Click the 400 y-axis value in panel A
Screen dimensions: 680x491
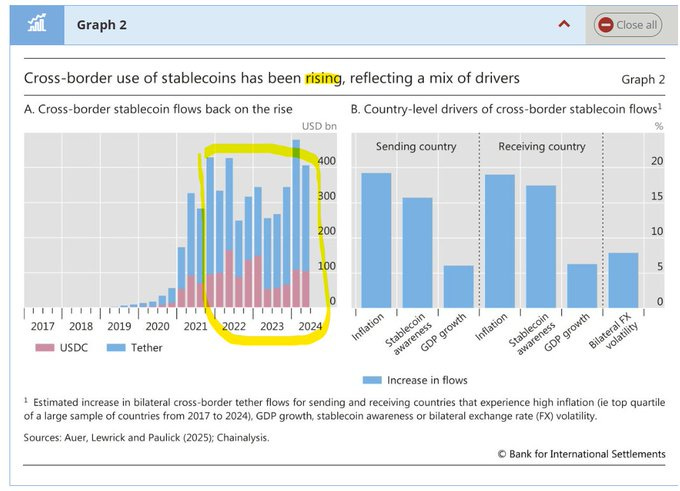[327, 161]
